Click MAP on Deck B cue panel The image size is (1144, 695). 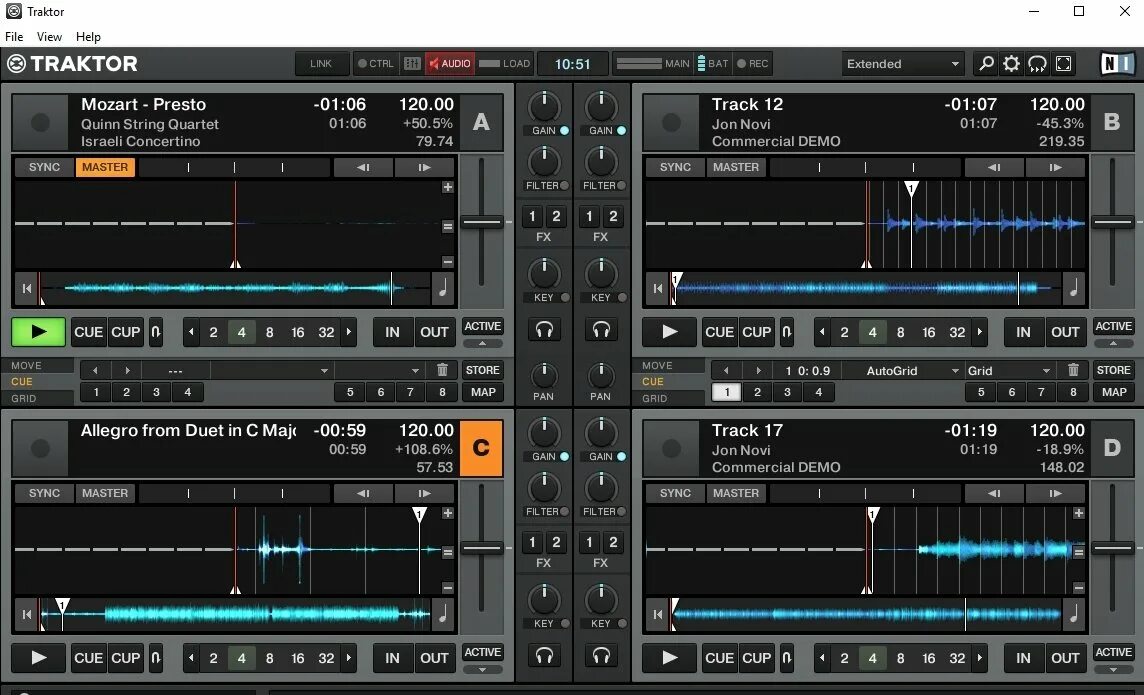[1113, 392]
